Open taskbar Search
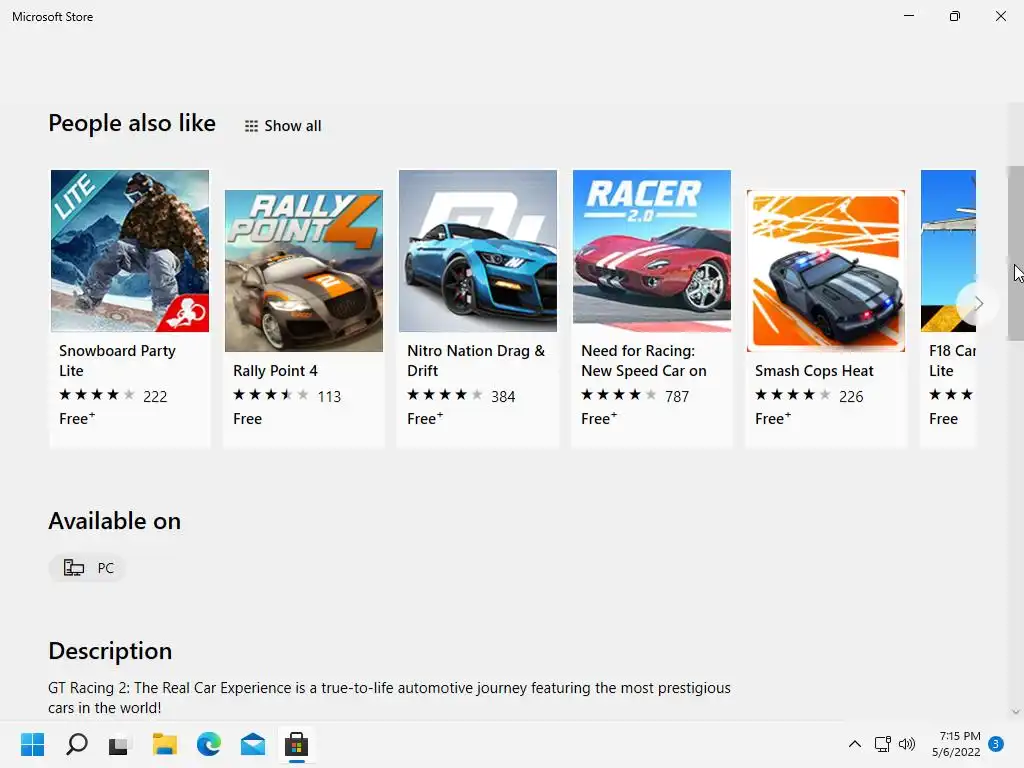The image size is (1024, 768). pos(76,744)
